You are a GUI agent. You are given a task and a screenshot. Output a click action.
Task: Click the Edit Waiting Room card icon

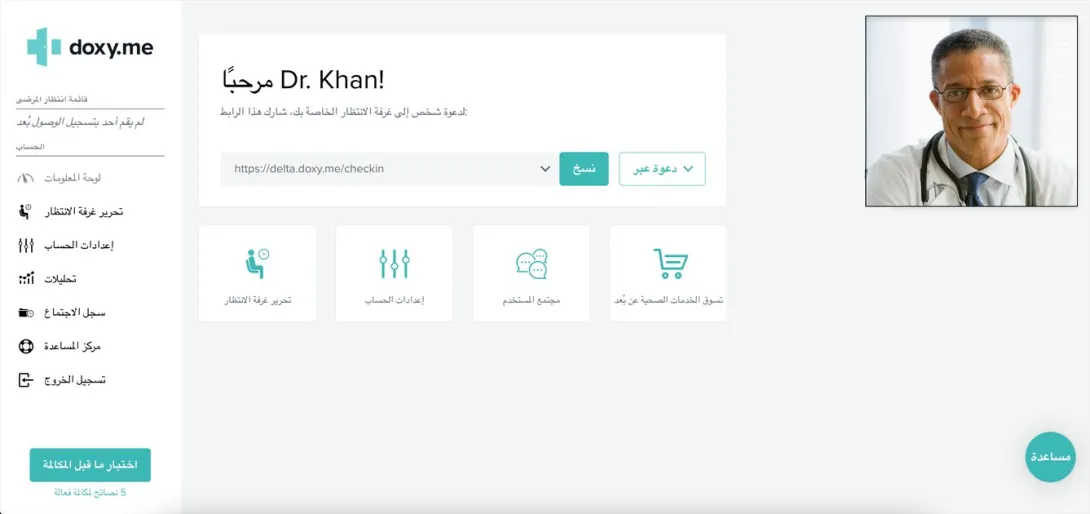pos(257,264)
